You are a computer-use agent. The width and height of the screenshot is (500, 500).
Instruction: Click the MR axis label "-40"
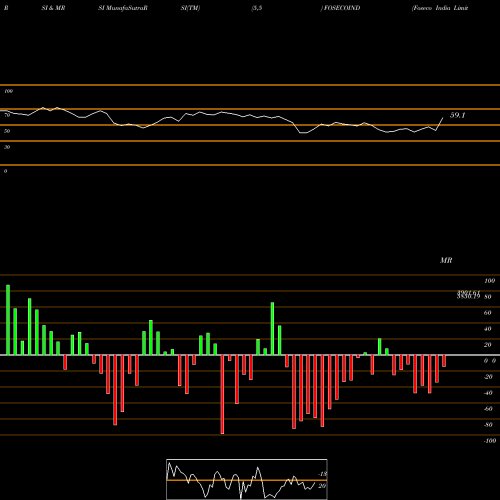488,393
